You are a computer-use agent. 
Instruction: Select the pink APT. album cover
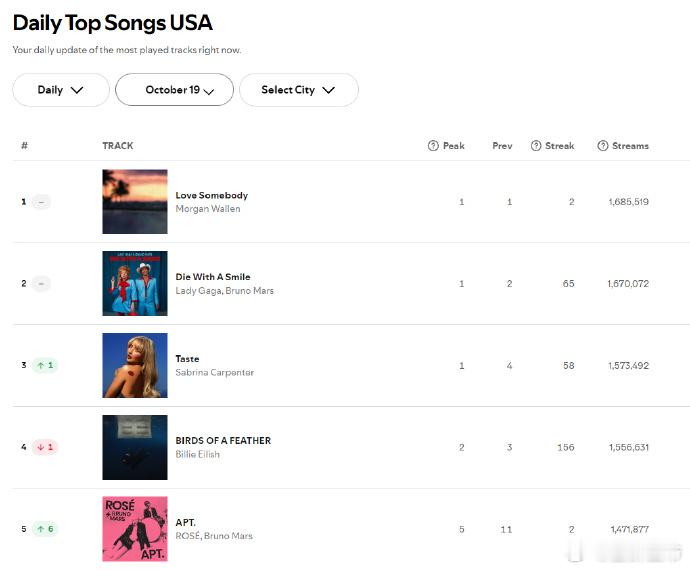135,529
